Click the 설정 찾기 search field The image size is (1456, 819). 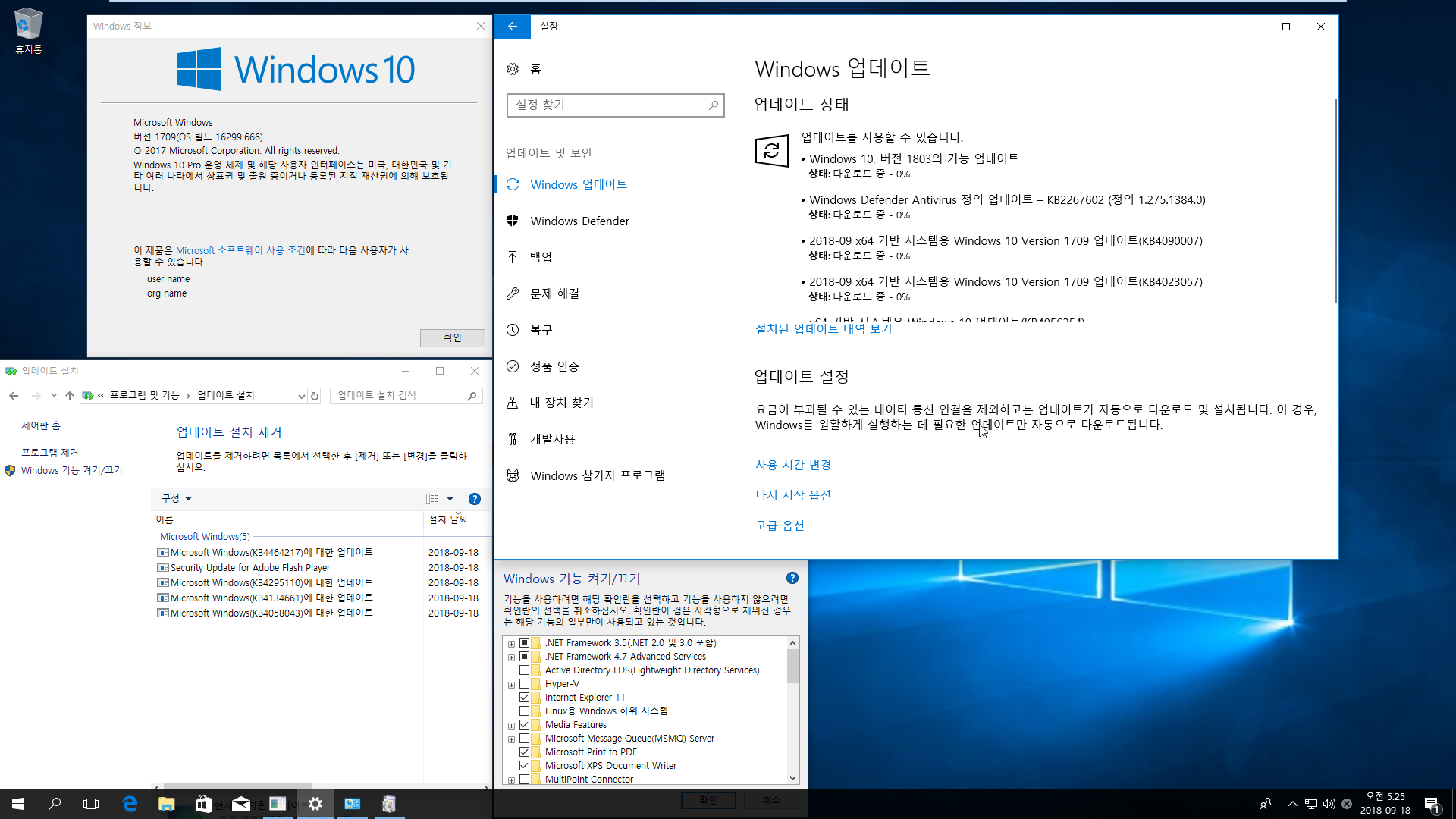[615, 105]
